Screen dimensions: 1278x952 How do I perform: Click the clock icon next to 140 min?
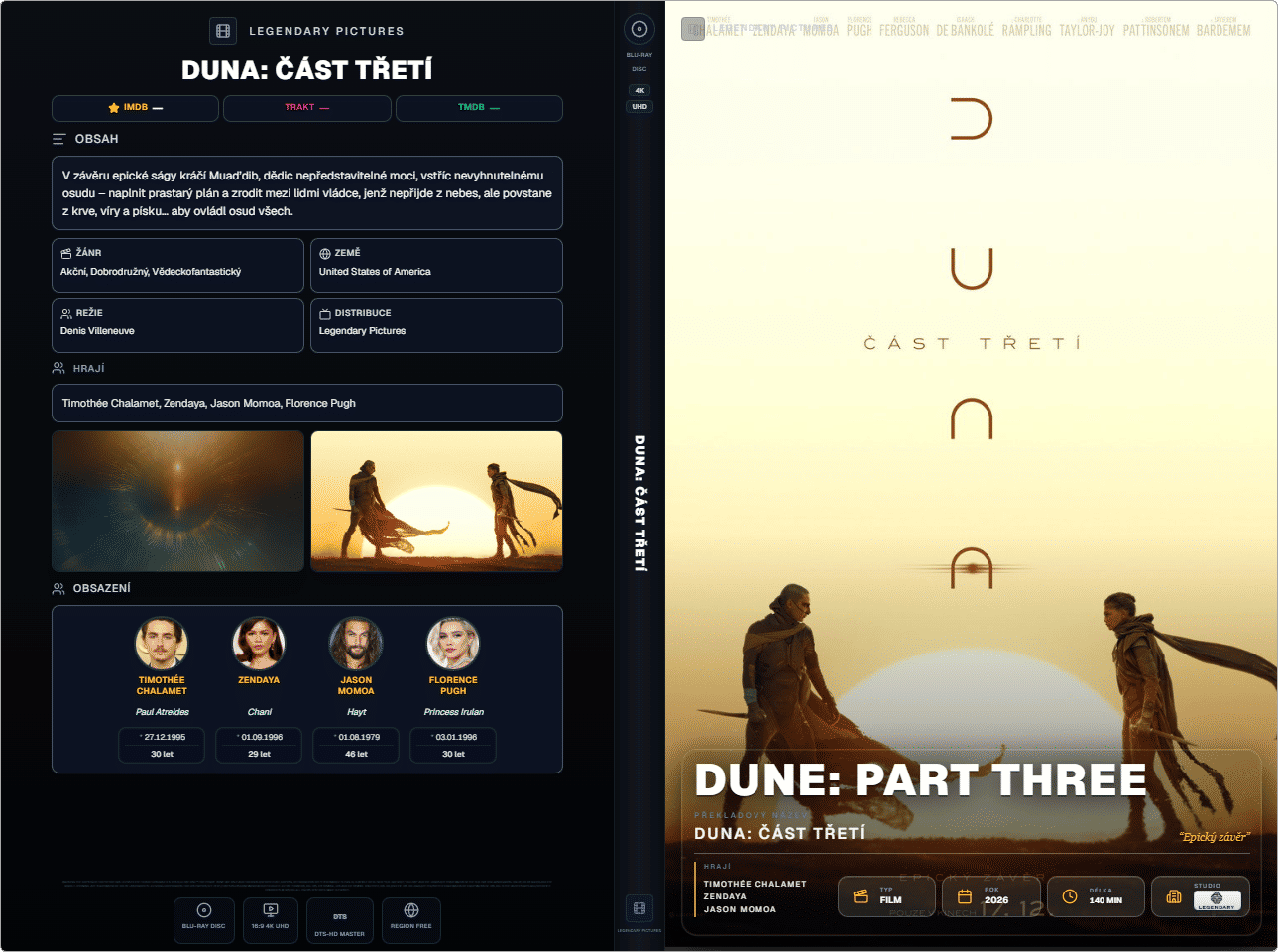(1070, 896)
